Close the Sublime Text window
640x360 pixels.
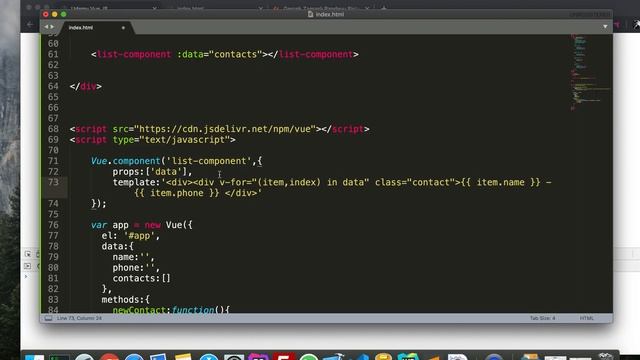pos(46,14)
